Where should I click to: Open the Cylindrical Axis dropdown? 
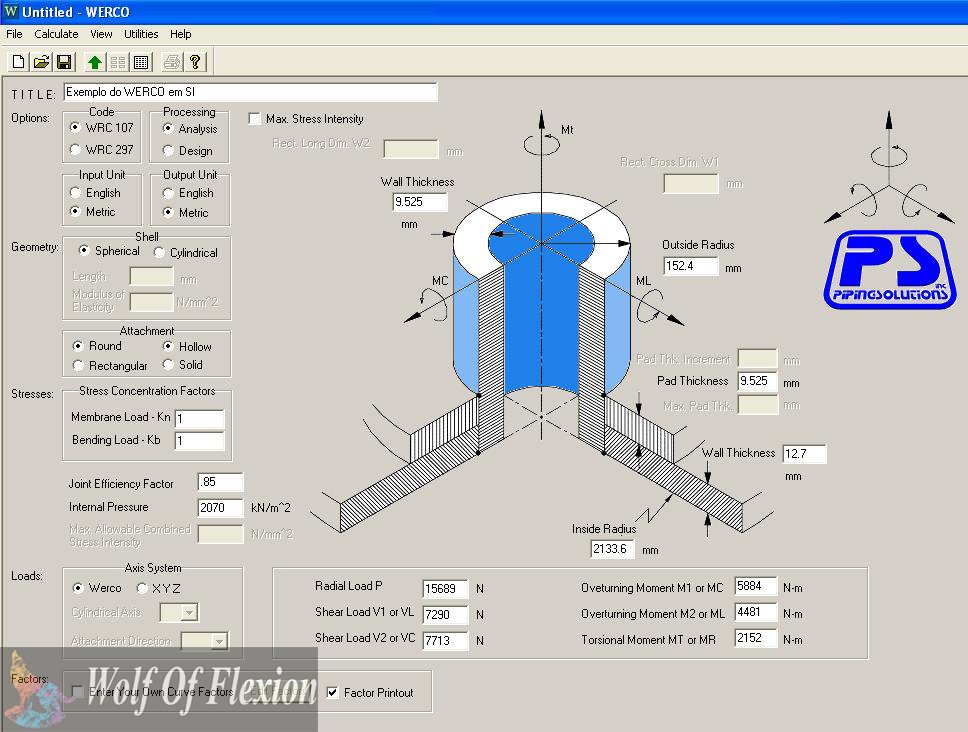click(x=179, y=612)
